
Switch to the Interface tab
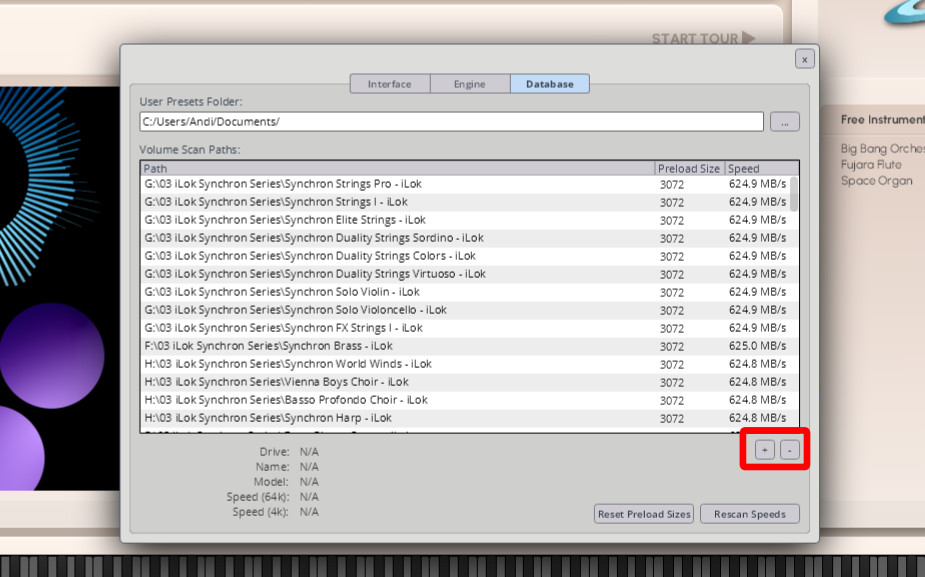[x=389, y=84]
